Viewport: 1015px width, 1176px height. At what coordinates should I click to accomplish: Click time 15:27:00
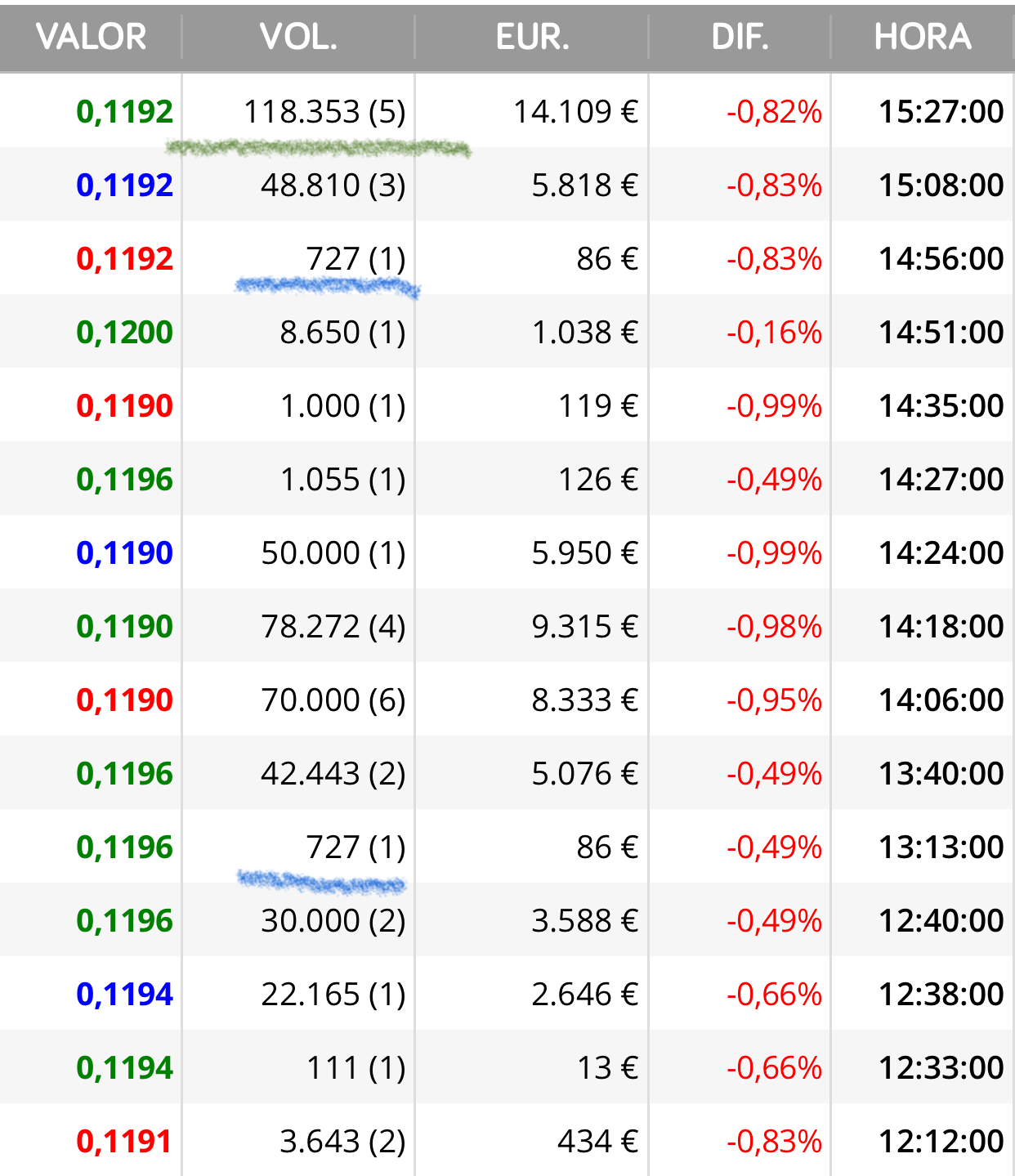941,112
